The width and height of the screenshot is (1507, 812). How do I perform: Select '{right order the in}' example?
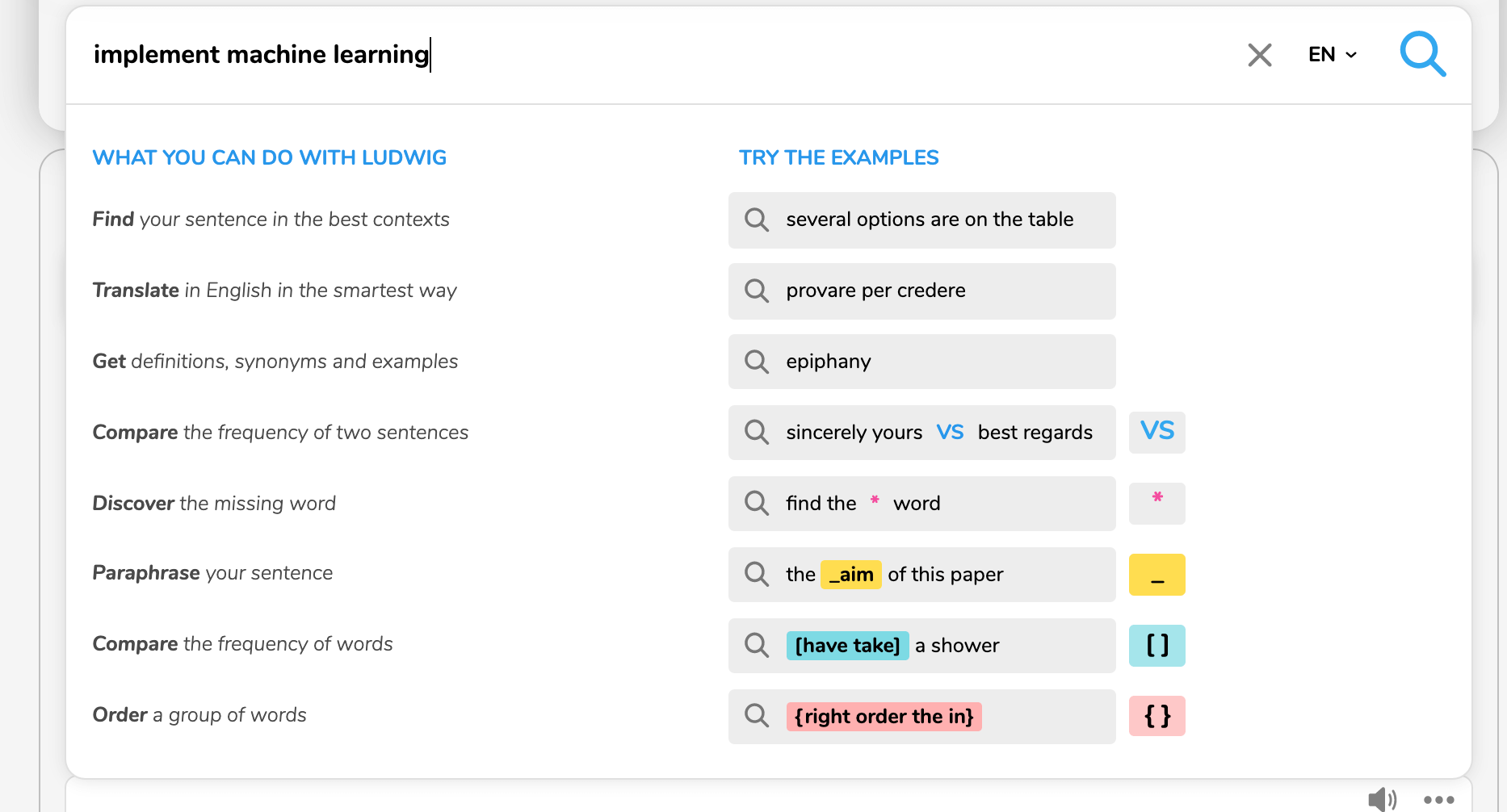(x=922, y=717)
